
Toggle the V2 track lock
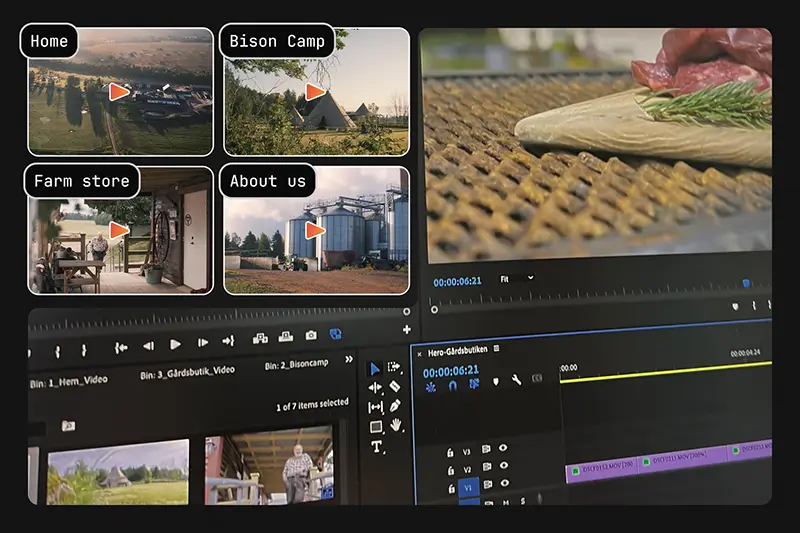point(451,470)
